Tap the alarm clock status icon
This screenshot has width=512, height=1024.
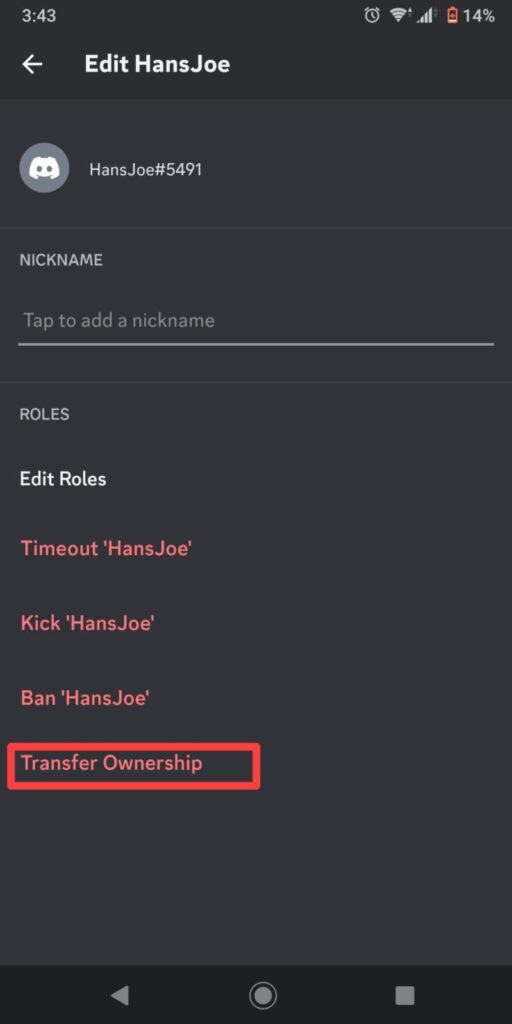372,16
